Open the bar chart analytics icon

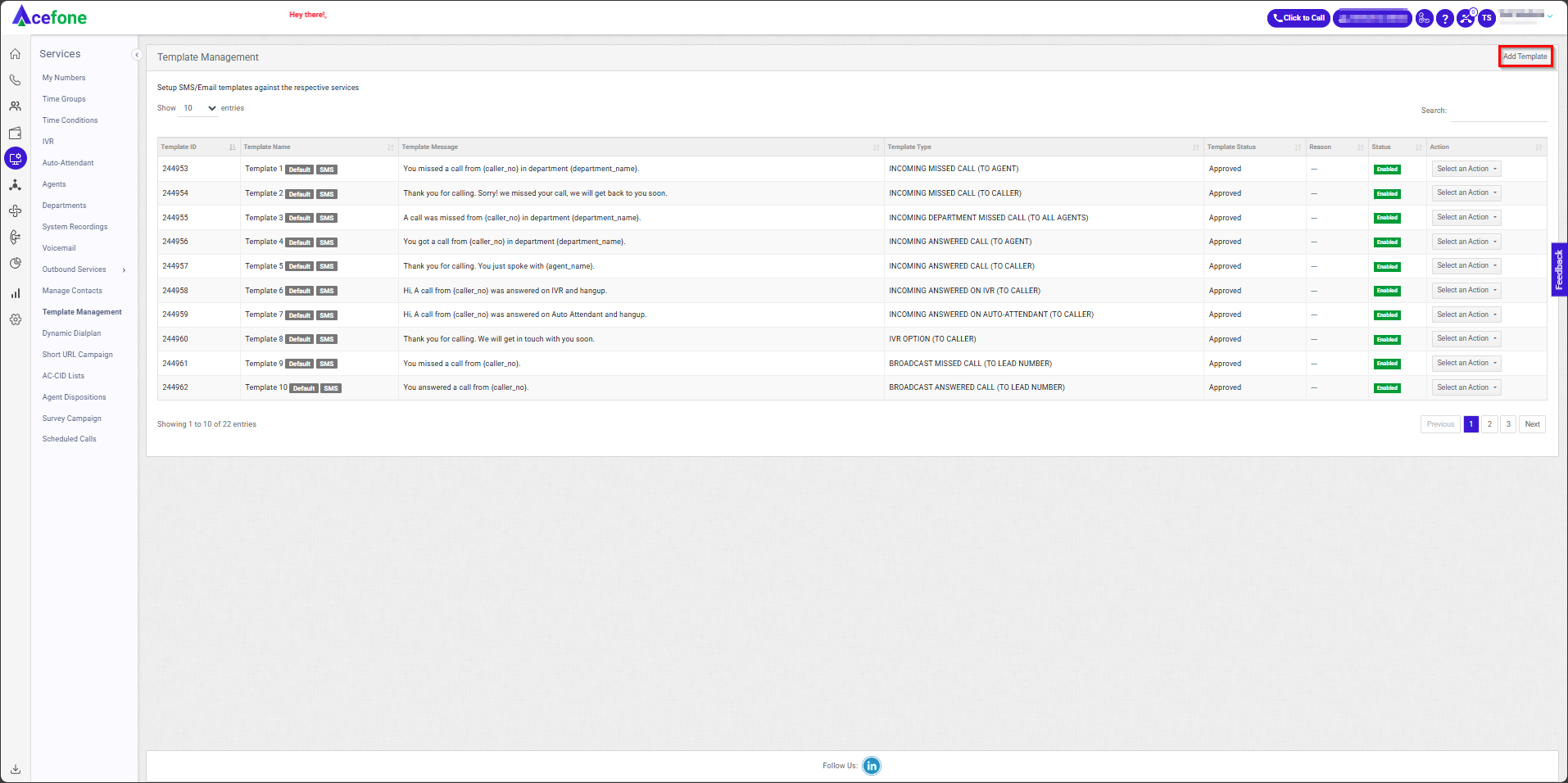pyautogui.click(x=15, y=293)
